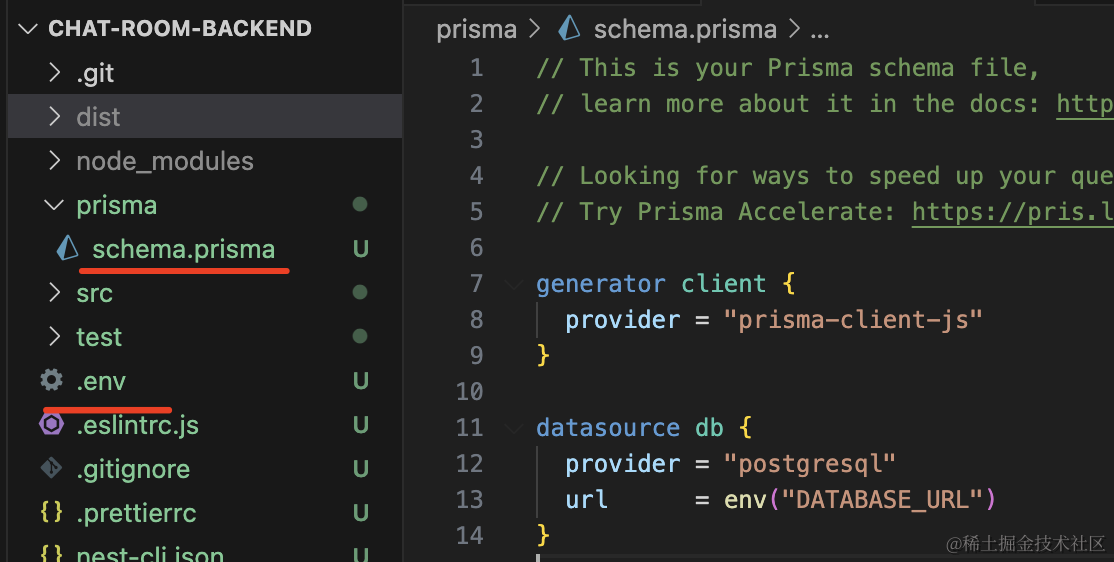Click the gear icon next to .env
Image resolution: width=1114 pixels, height=562 pixels.
tap(51, 381)
